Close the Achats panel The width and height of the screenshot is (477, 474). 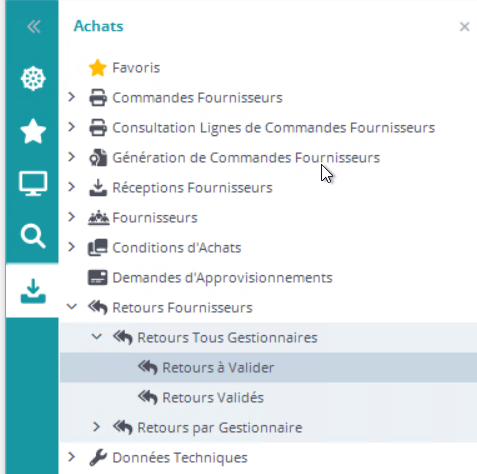click(464, 27)
